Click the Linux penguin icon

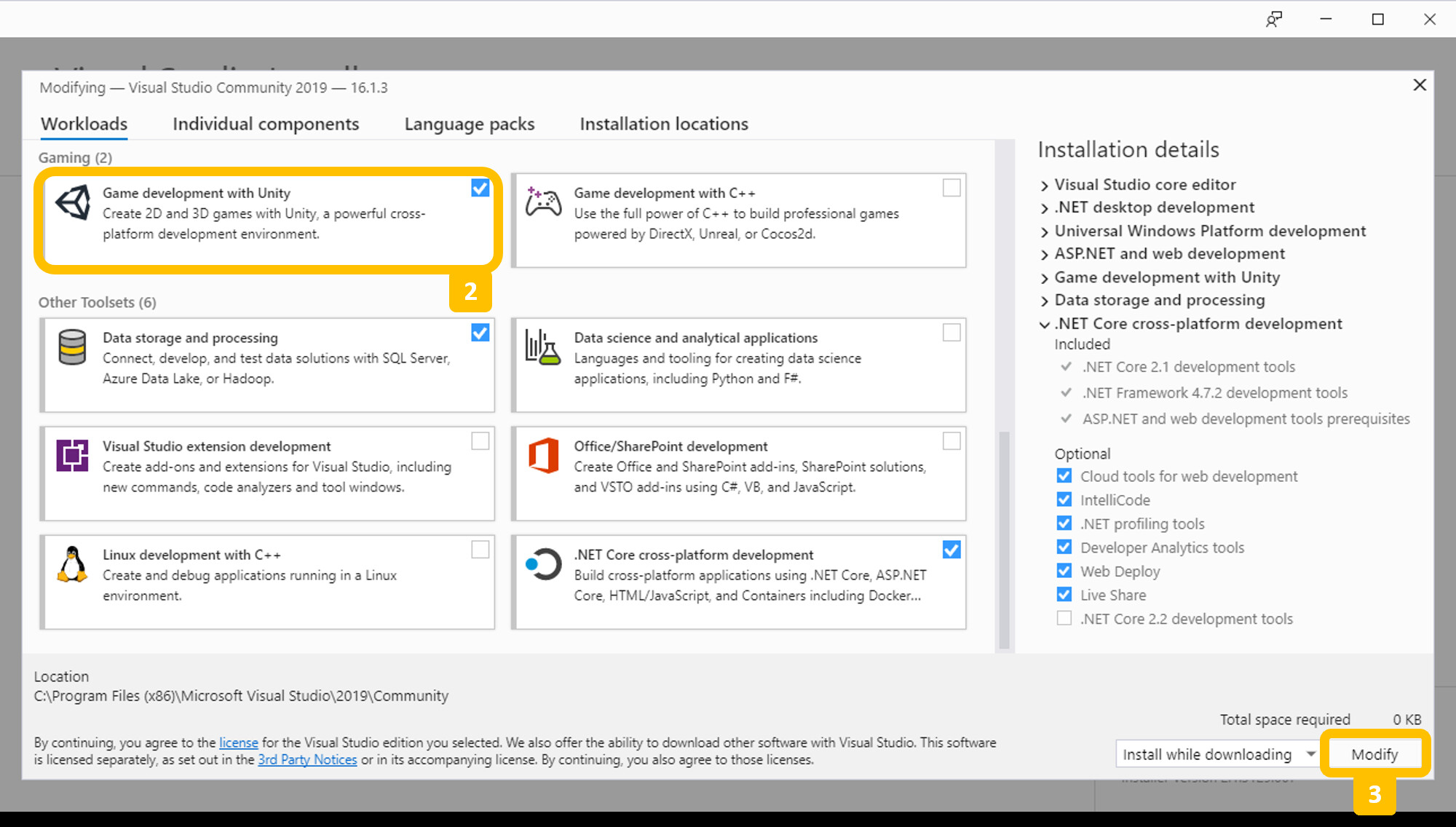(x=72, y=564)
